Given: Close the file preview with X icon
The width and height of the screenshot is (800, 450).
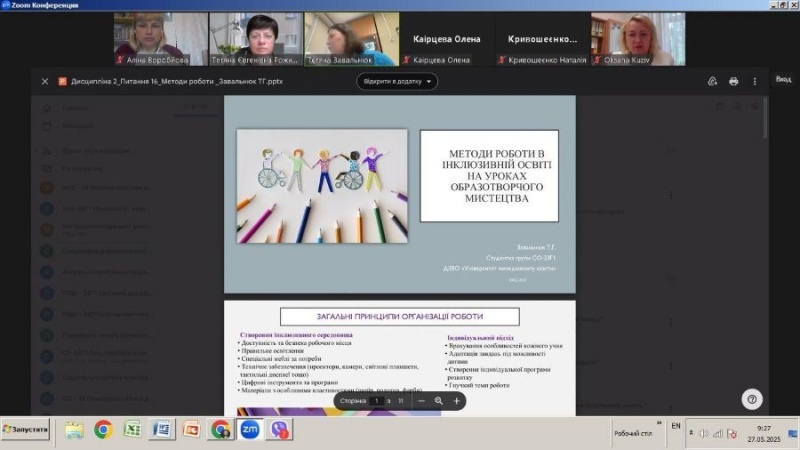Looking at the screenshot, I should 45,81.
